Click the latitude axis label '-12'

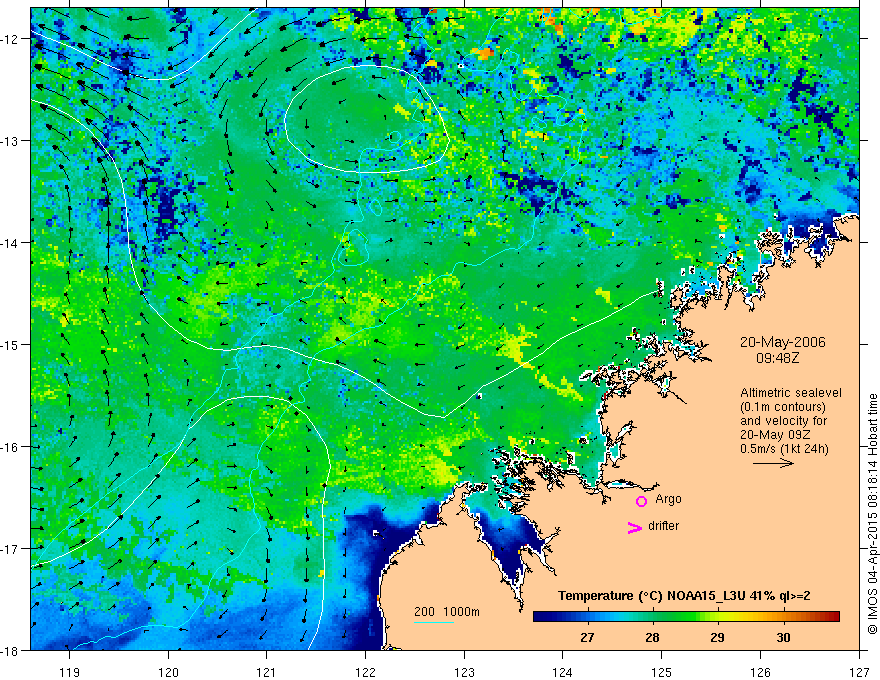tap(11, 39)
